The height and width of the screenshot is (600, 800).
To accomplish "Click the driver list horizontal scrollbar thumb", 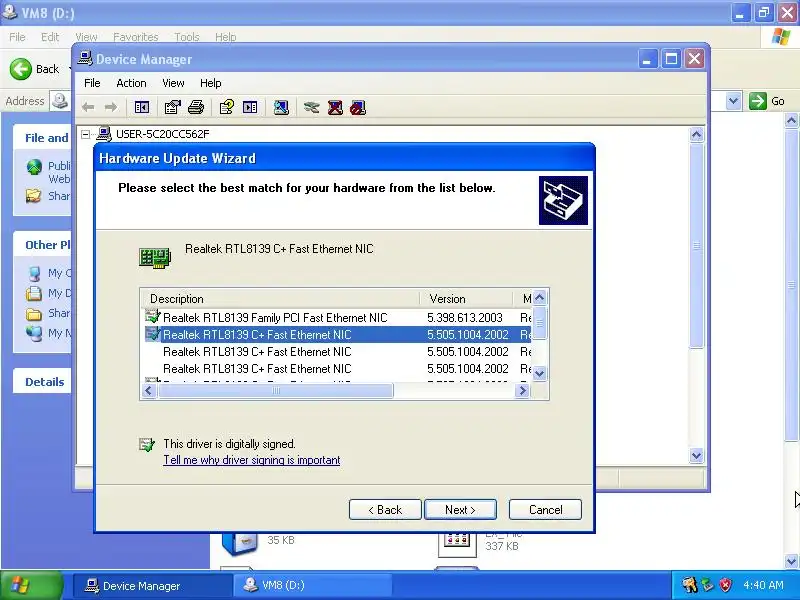I will (276, 391).
